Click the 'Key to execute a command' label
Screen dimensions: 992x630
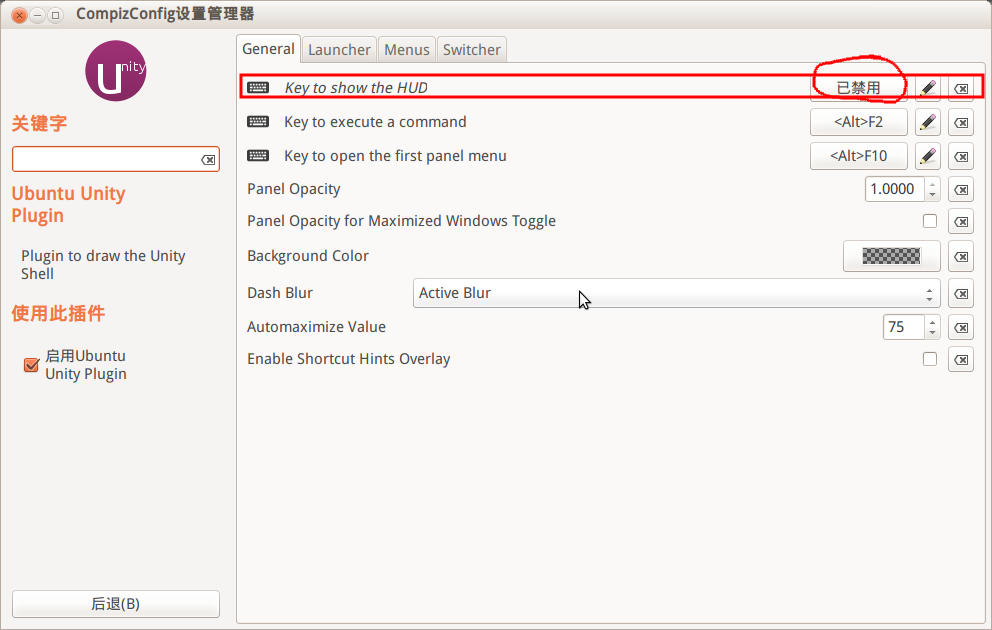(x=375, y=122)
